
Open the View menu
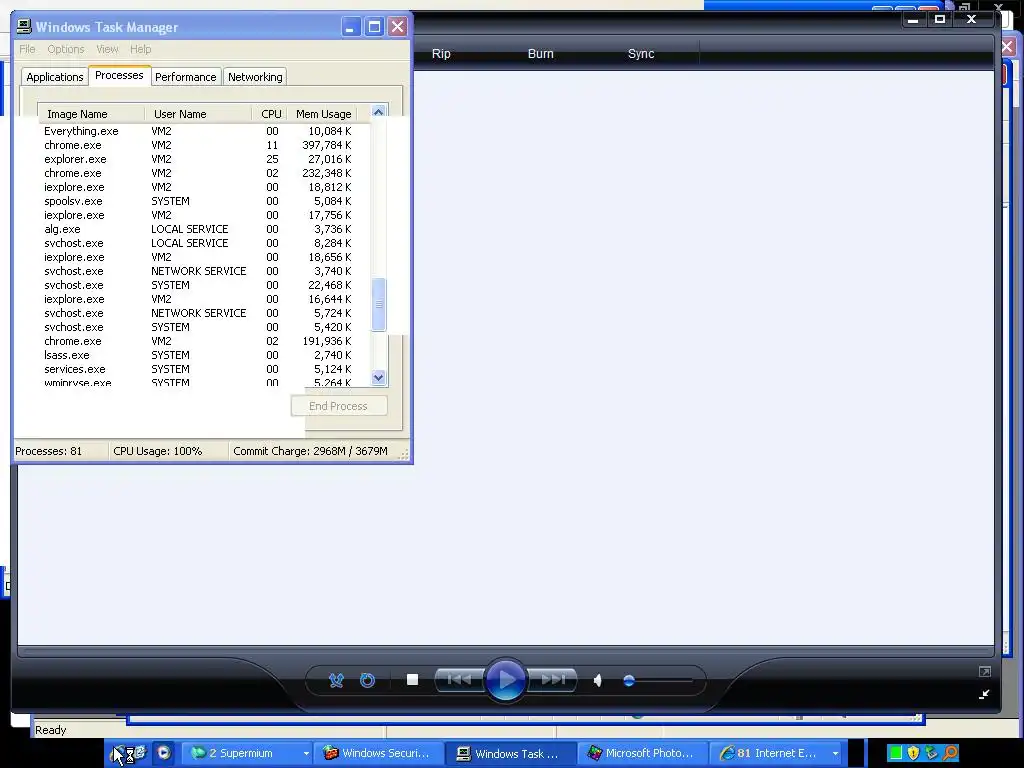(107, 49)
